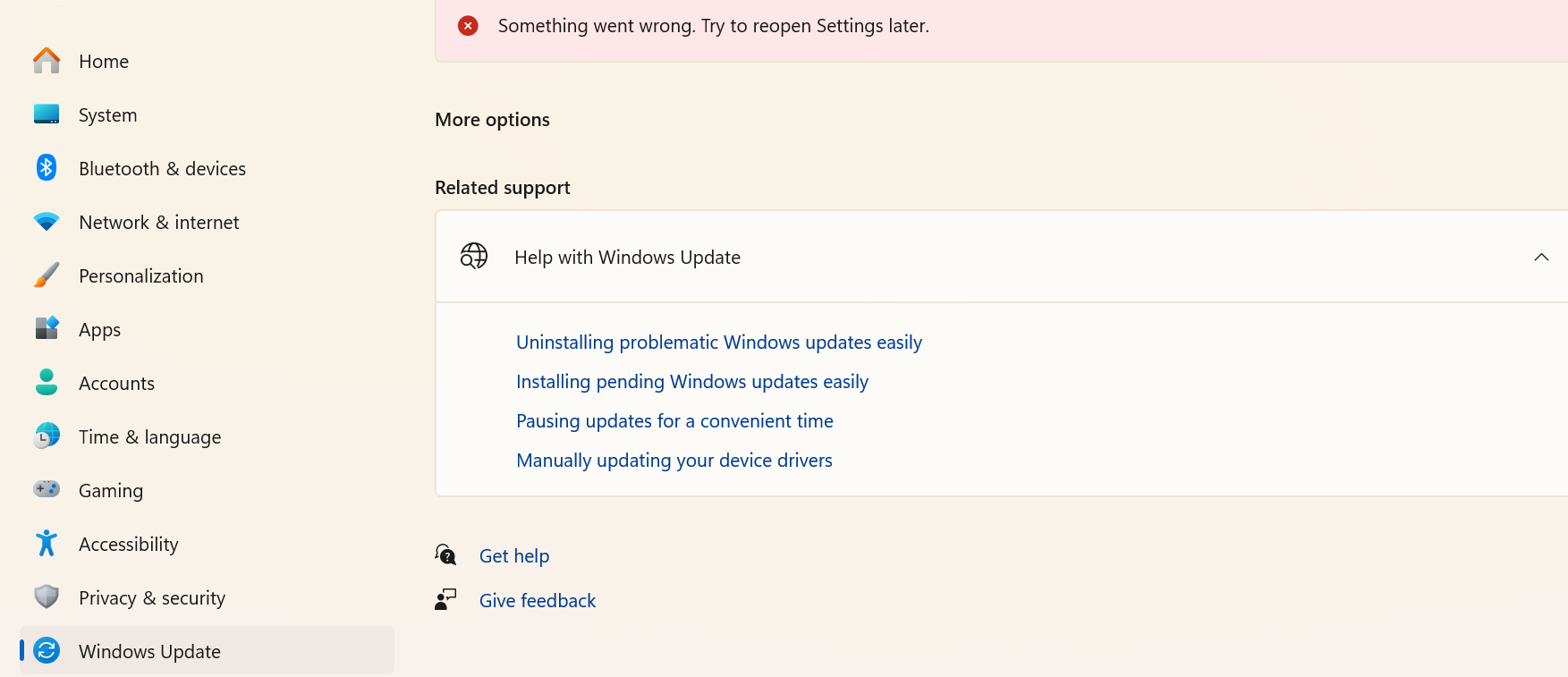Click the red error icon in banner
Screen dimensions: 1568x677
tap(468, 26)
